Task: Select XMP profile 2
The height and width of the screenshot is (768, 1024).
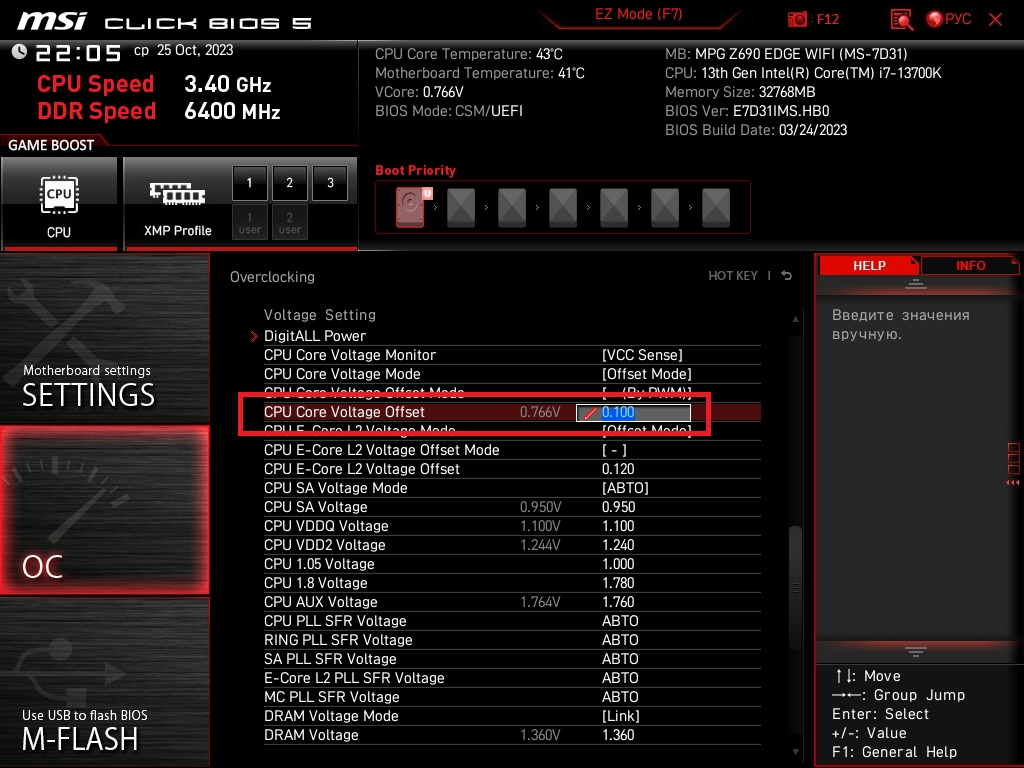Action: pyautogui.click(x=289, y=183)
